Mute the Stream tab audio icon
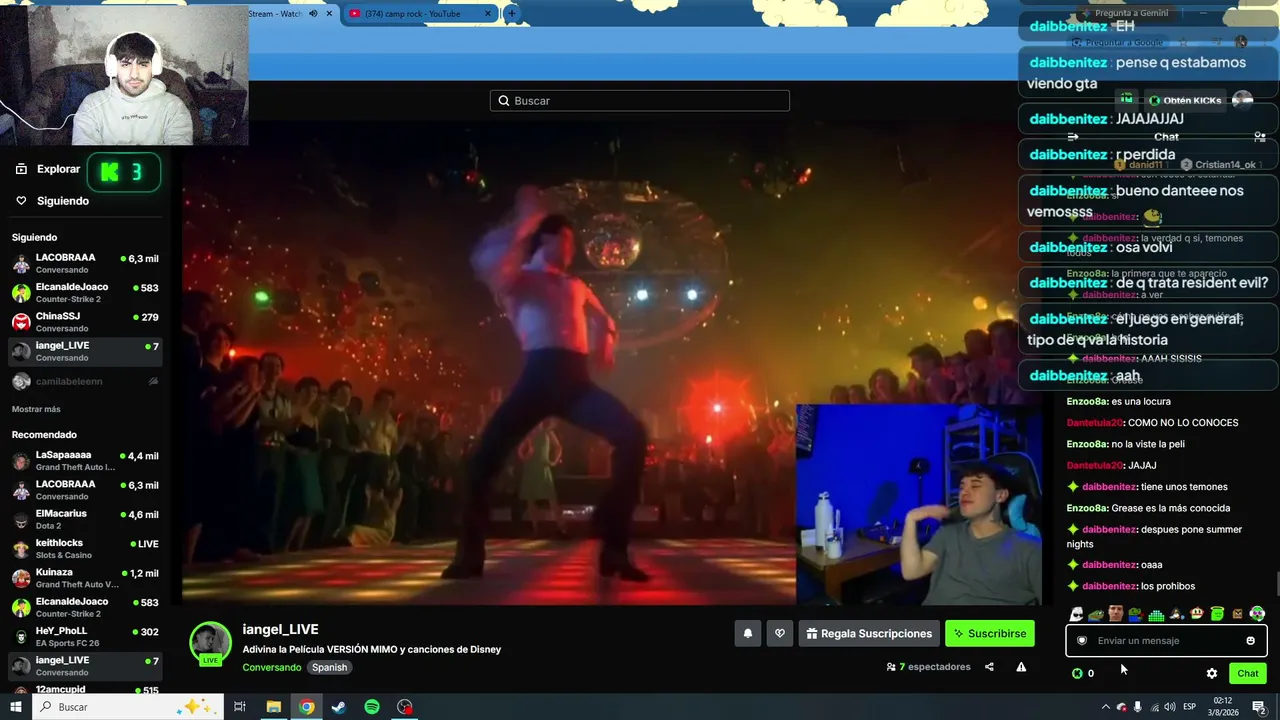 click(313, 13)
